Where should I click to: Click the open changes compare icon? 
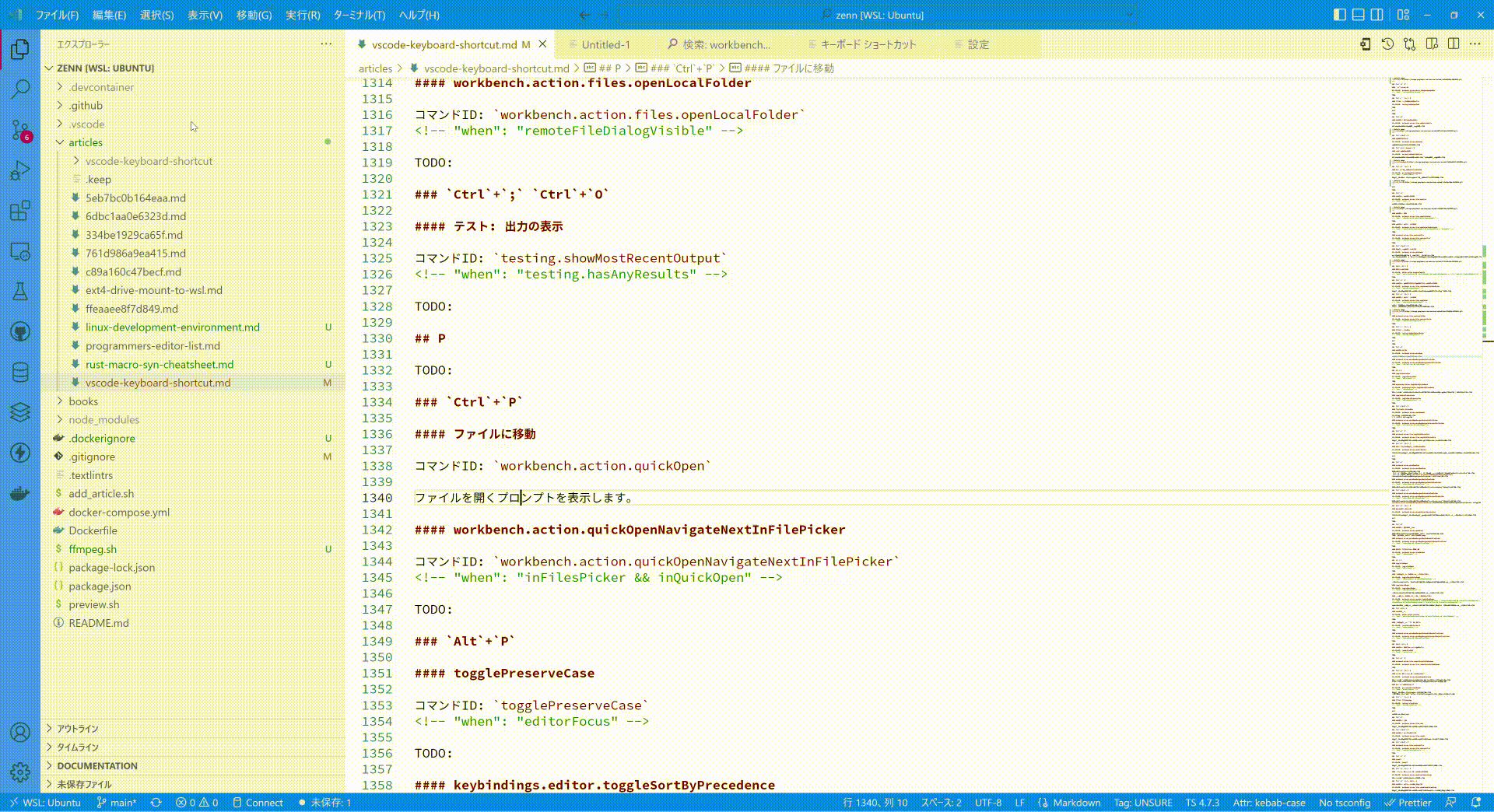click(x=1409, y=44)
